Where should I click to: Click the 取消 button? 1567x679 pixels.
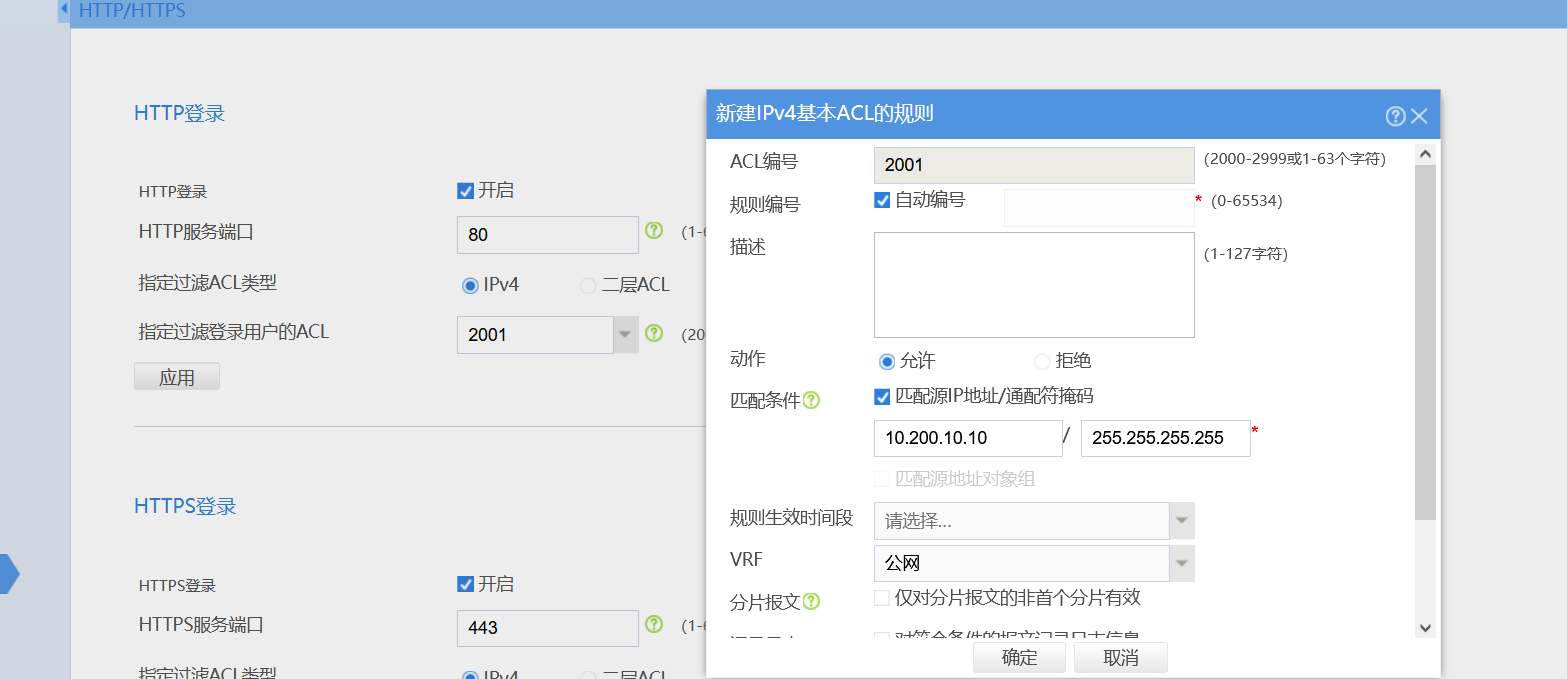(x=1120, y=658)
